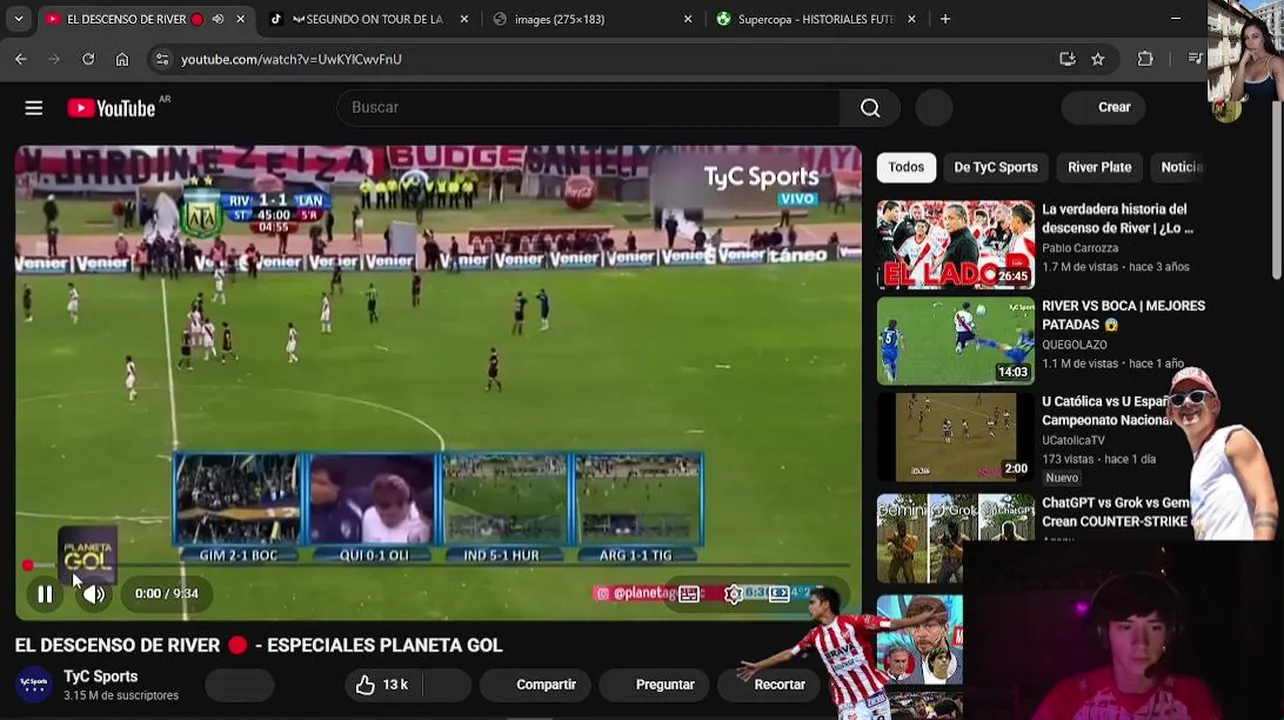Click the install app icon in address bar

click(x=1067, y=59)
